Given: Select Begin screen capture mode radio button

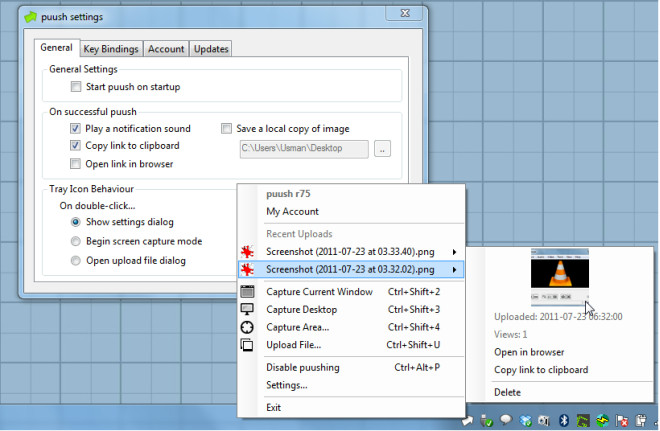Looking at the screenshot, I should click(76, 241).
